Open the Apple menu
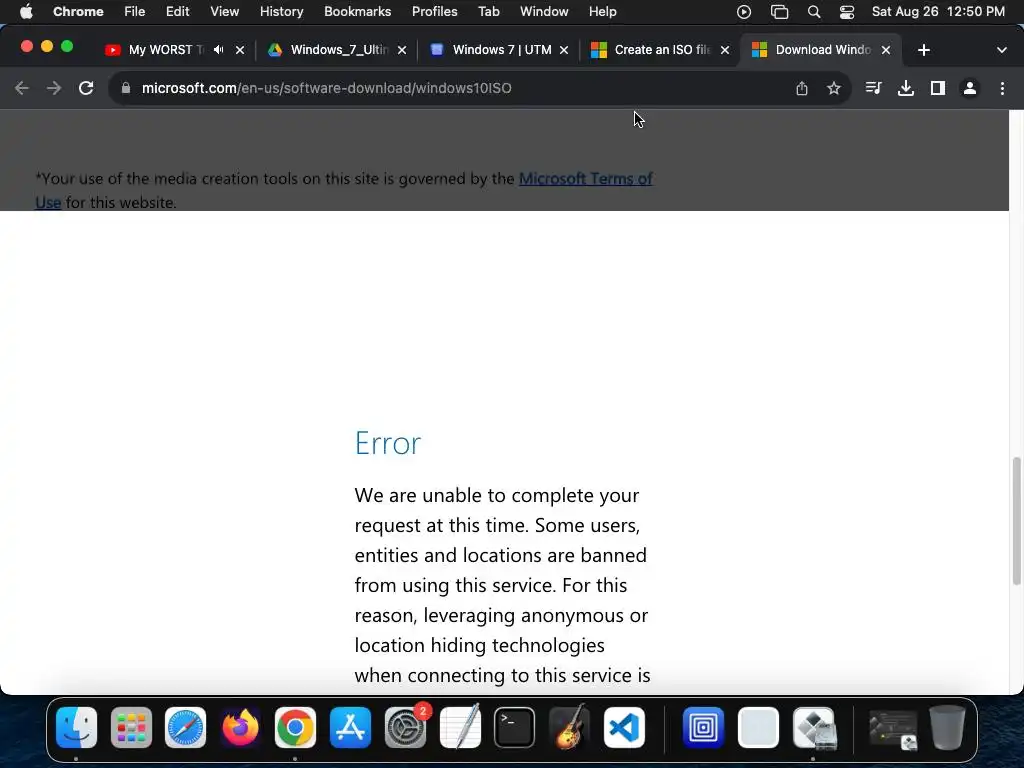1024x768 pixels. pos(26,12)
